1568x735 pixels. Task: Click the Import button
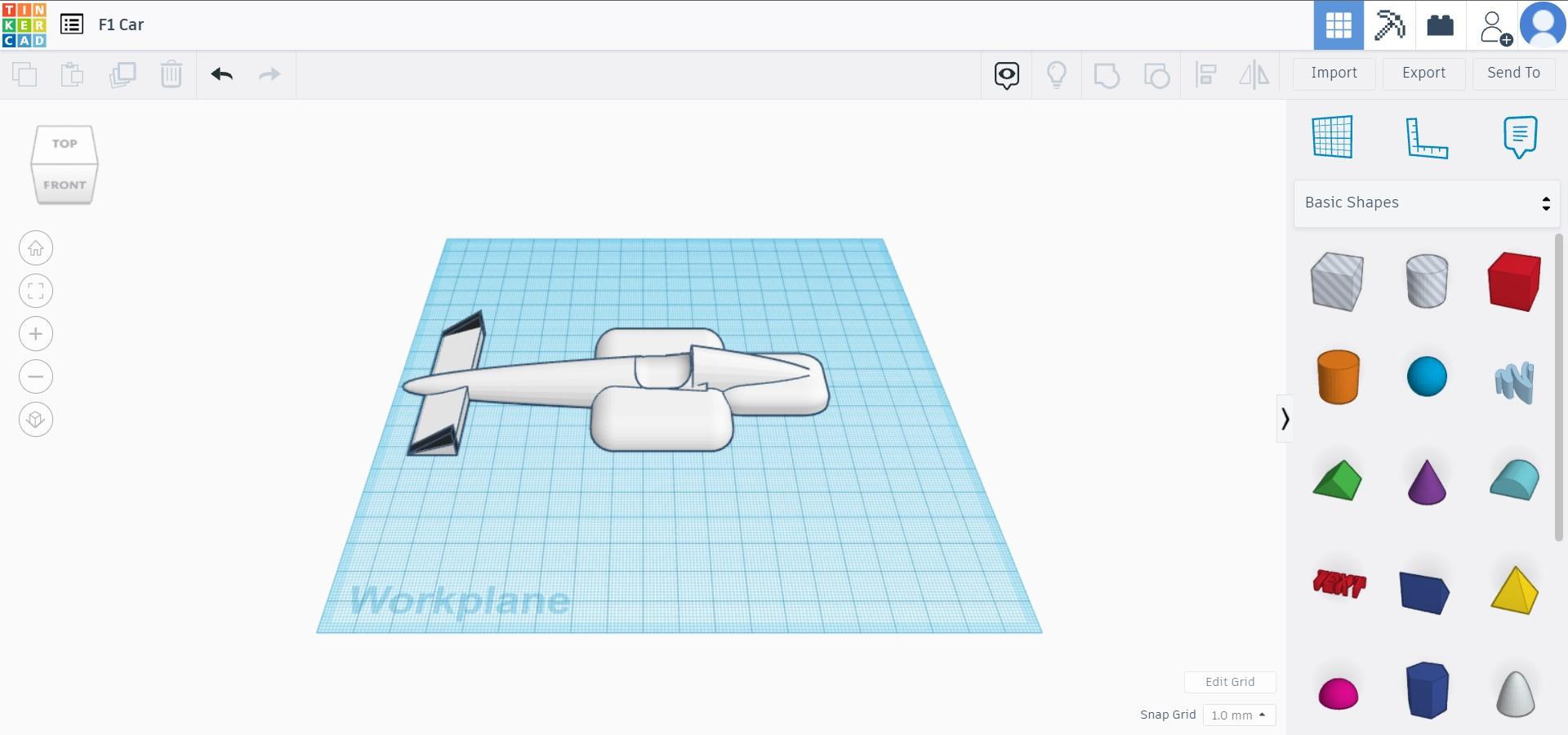pos(1334,73)
